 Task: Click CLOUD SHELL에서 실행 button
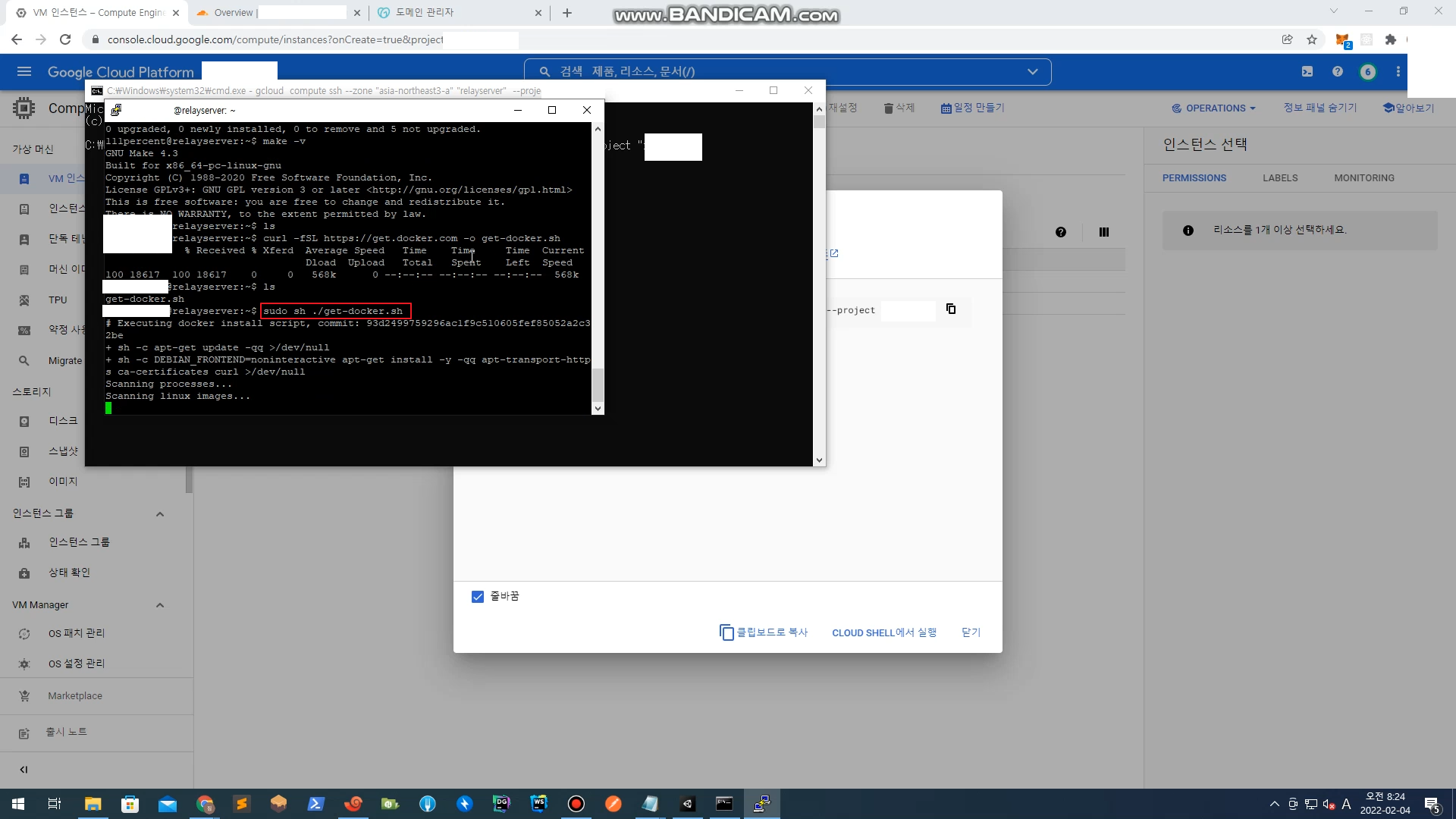(884, 632)
